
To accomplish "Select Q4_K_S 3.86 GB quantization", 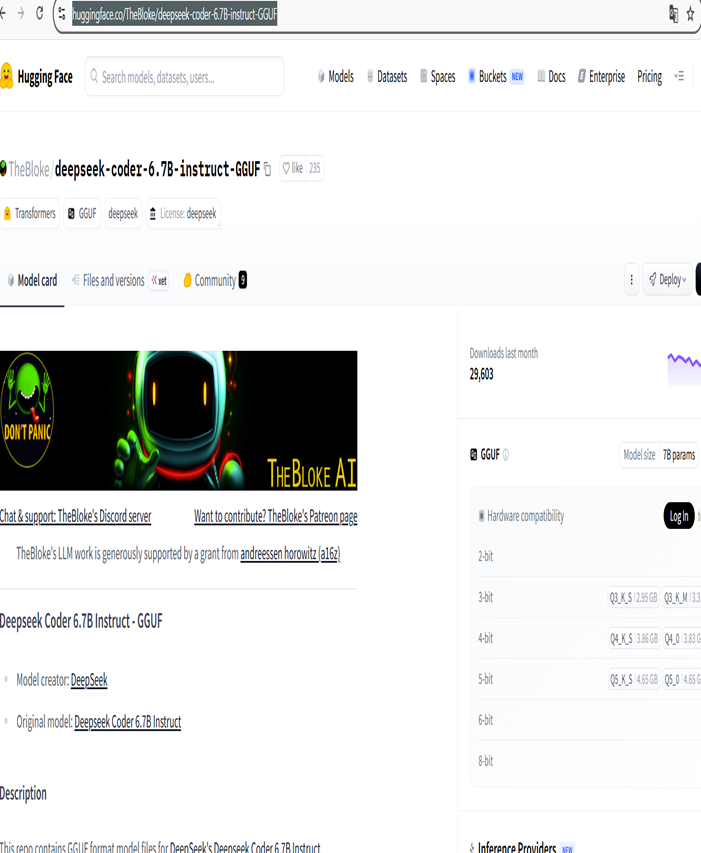I will click(634, 639).
